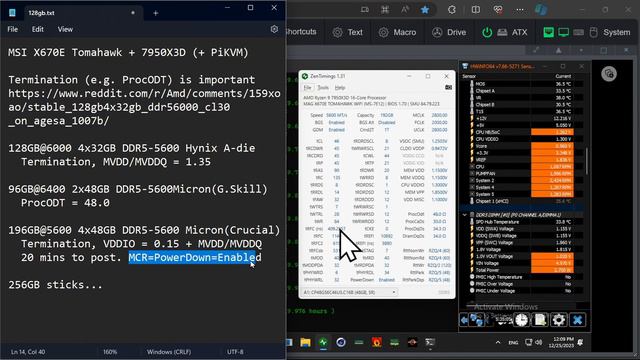The height and width of the screenshot is (360, 640).
Task: Close HWiNFO sensors with blue X icon
Action: click(577, 320)
